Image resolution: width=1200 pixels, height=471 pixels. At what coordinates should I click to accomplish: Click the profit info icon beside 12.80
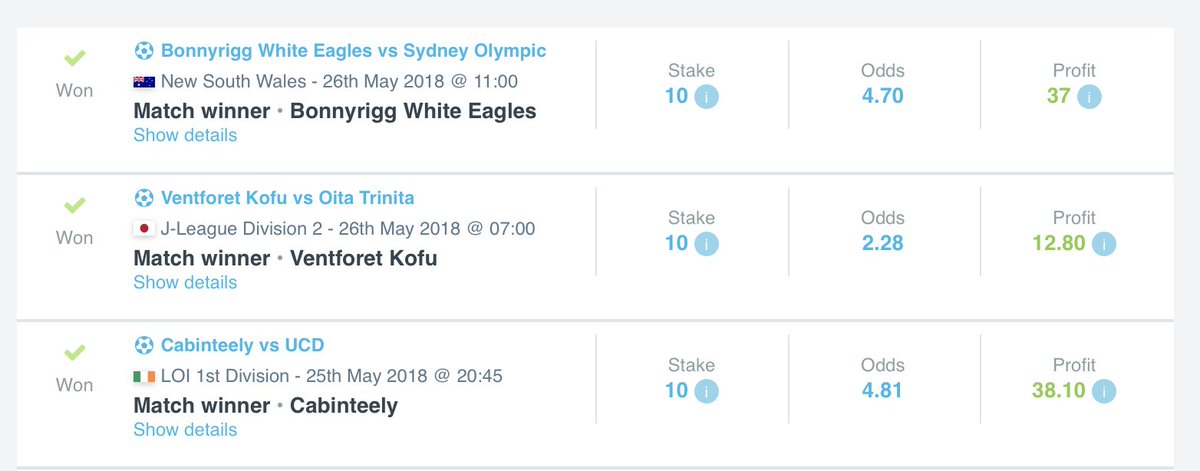coord(1105,243)
